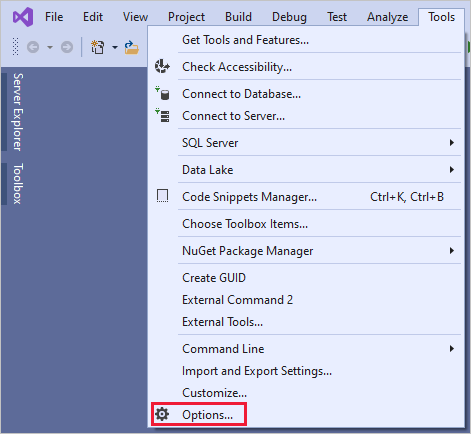This screenshot has width=471, height=434.
Task: Select Connect to Server menu entry
Action: coord(306,116)
